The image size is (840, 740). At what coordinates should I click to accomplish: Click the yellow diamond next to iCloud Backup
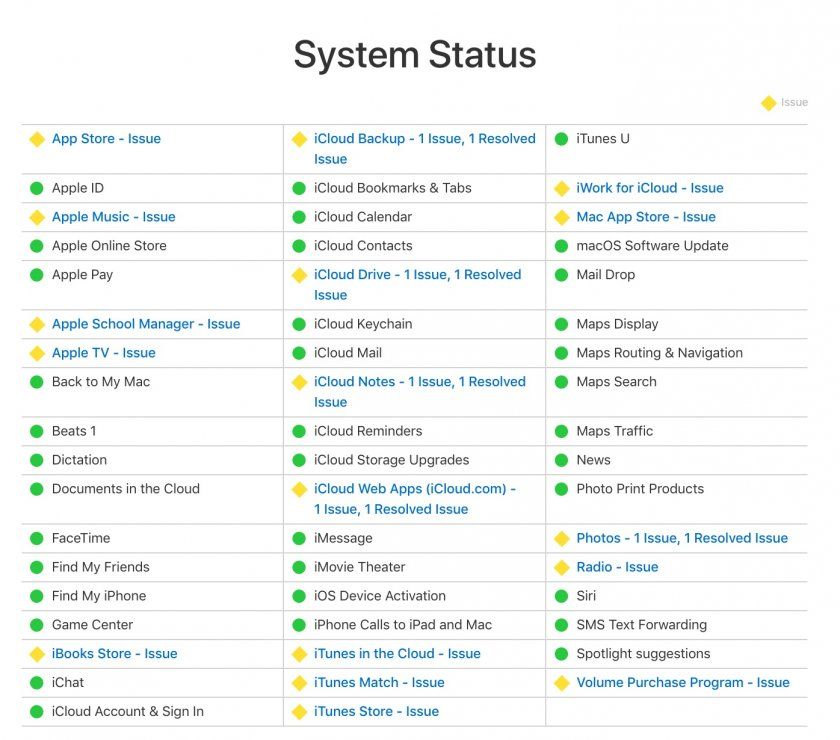[299, 139]
